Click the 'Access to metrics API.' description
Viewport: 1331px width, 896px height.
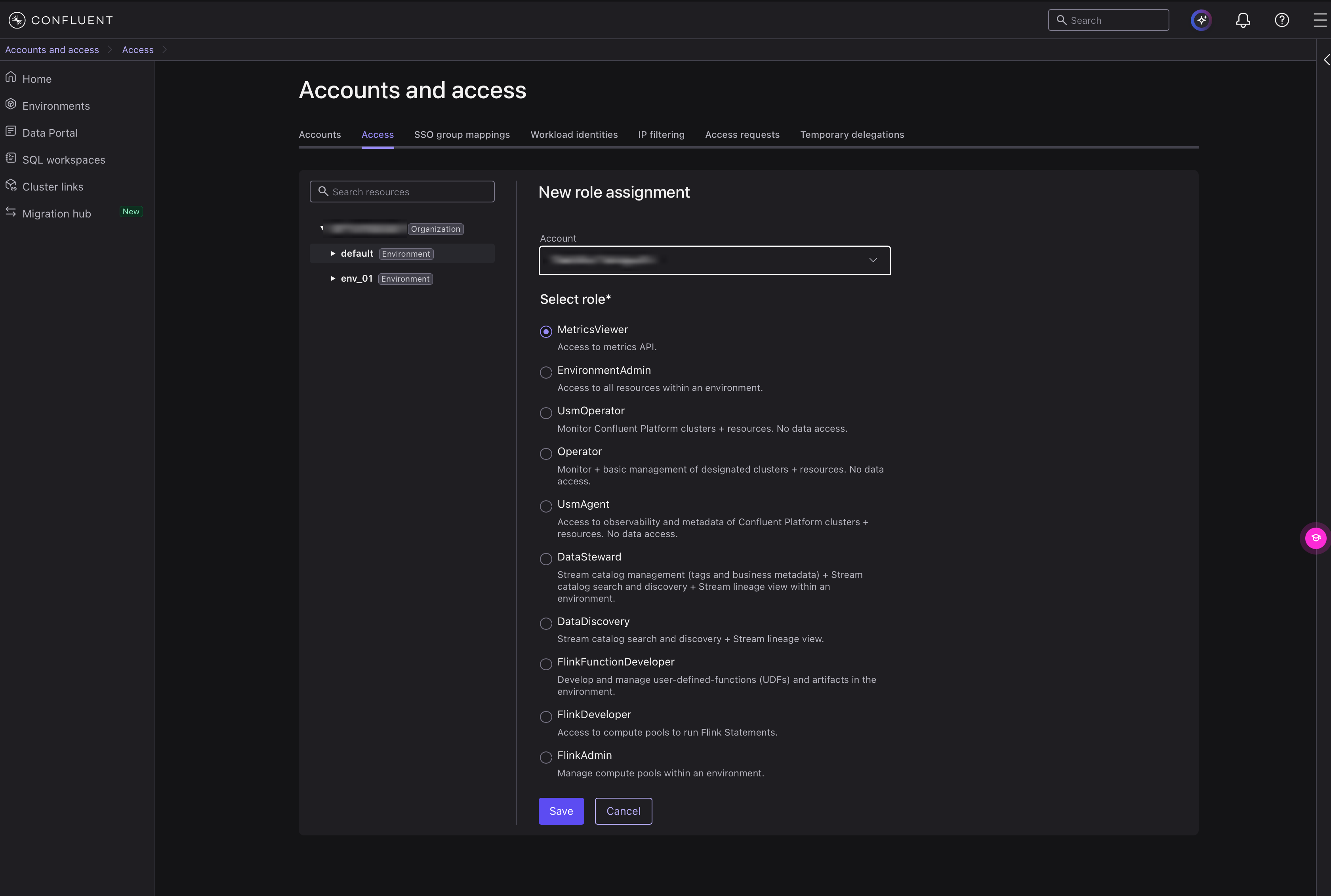click(x=607, y=347)
